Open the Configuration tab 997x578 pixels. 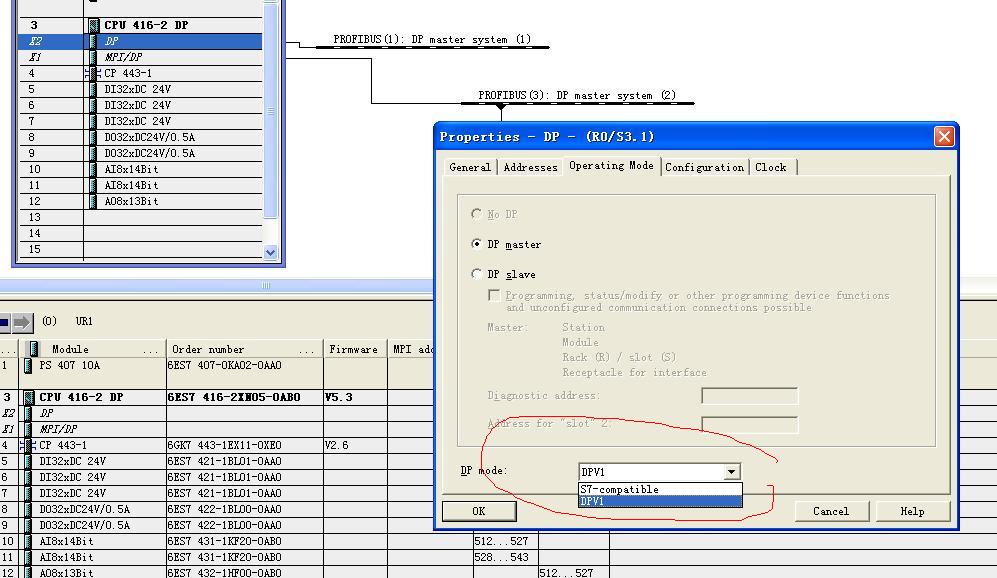(705, 167)
